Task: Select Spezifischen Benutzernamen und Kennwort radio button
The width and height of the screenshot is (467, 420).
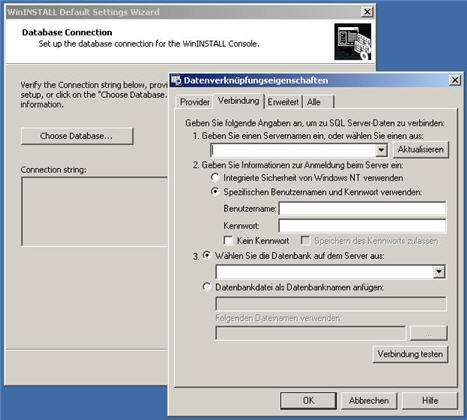Action: click(x=215, y=192)
